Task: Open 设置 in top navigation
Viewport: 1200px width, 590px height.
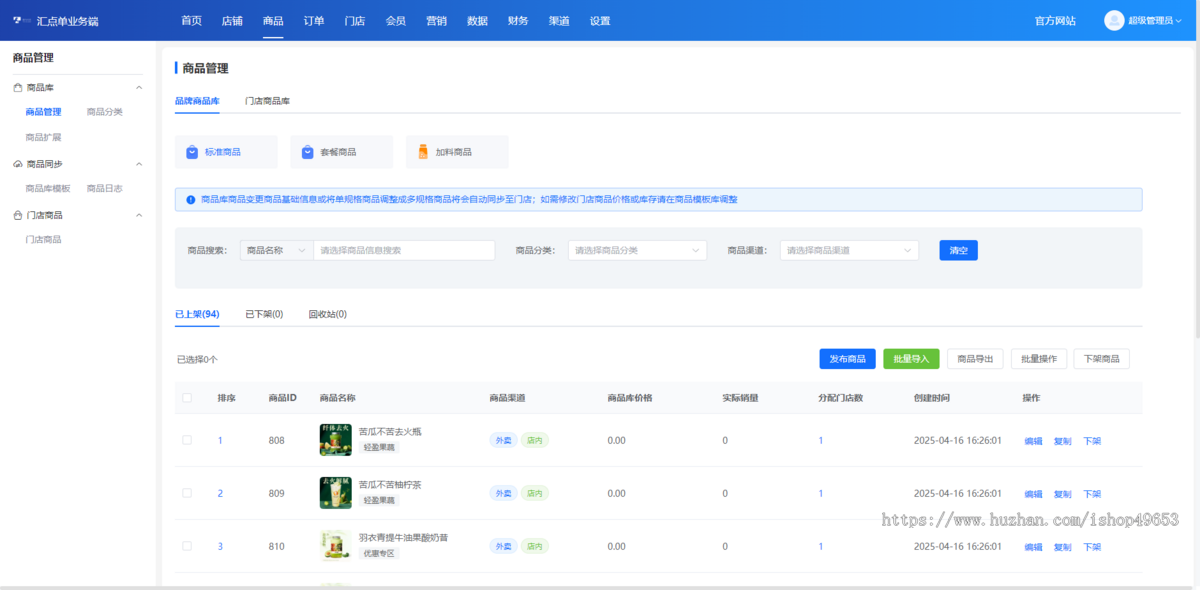Action: tap(600, 21)
